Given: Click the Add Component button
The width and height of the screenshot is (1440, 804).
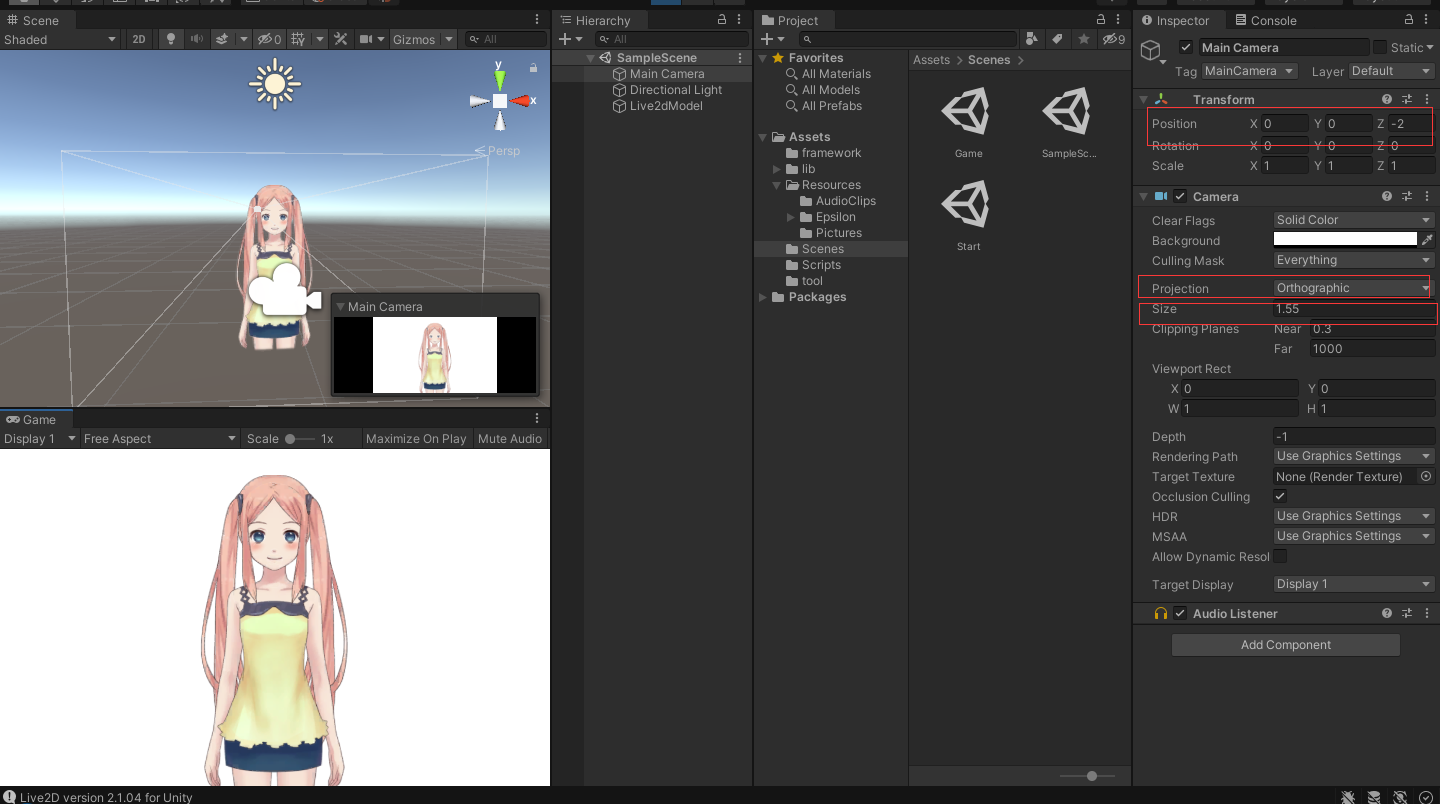Looking at the screenshot, I should click(x=1285, y=645).
